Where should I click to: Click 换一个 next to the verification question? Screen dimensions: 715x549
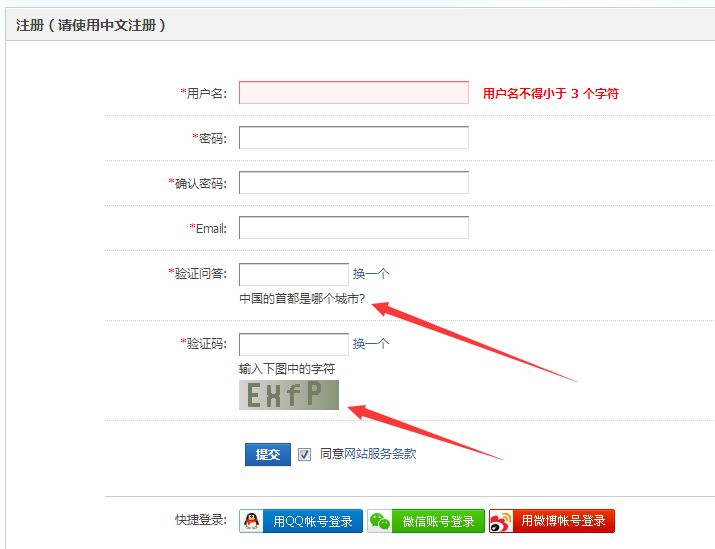coord(371,274)
